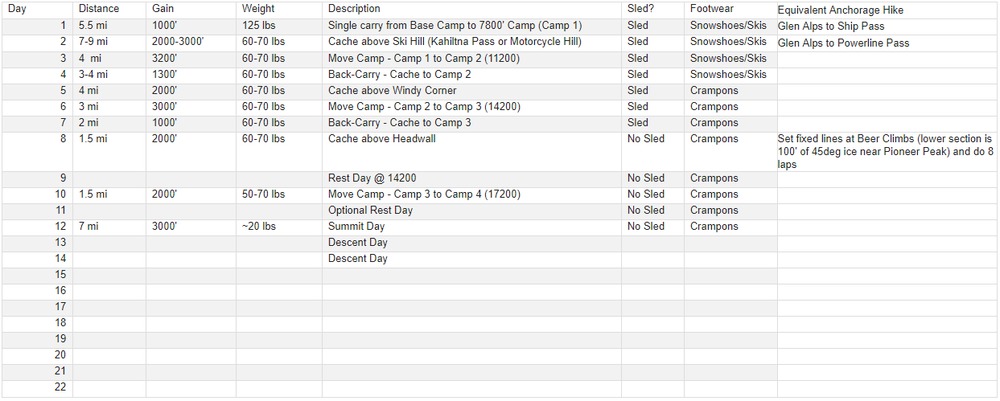Viewport: 1000px width, 401px height.
Task: Select the 'Glen Alps to Powerline Pass' cell
Action: 843,42
